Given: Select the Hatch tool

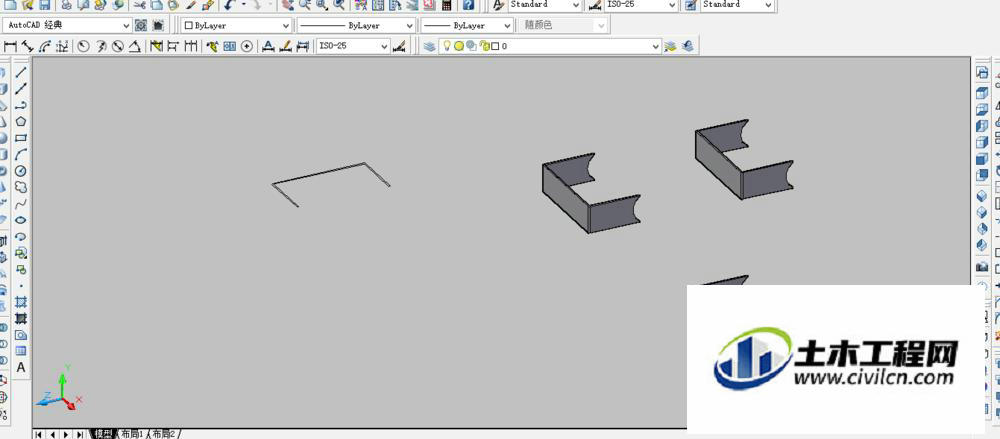Looking at the screenshot, I should coord(21,302).
